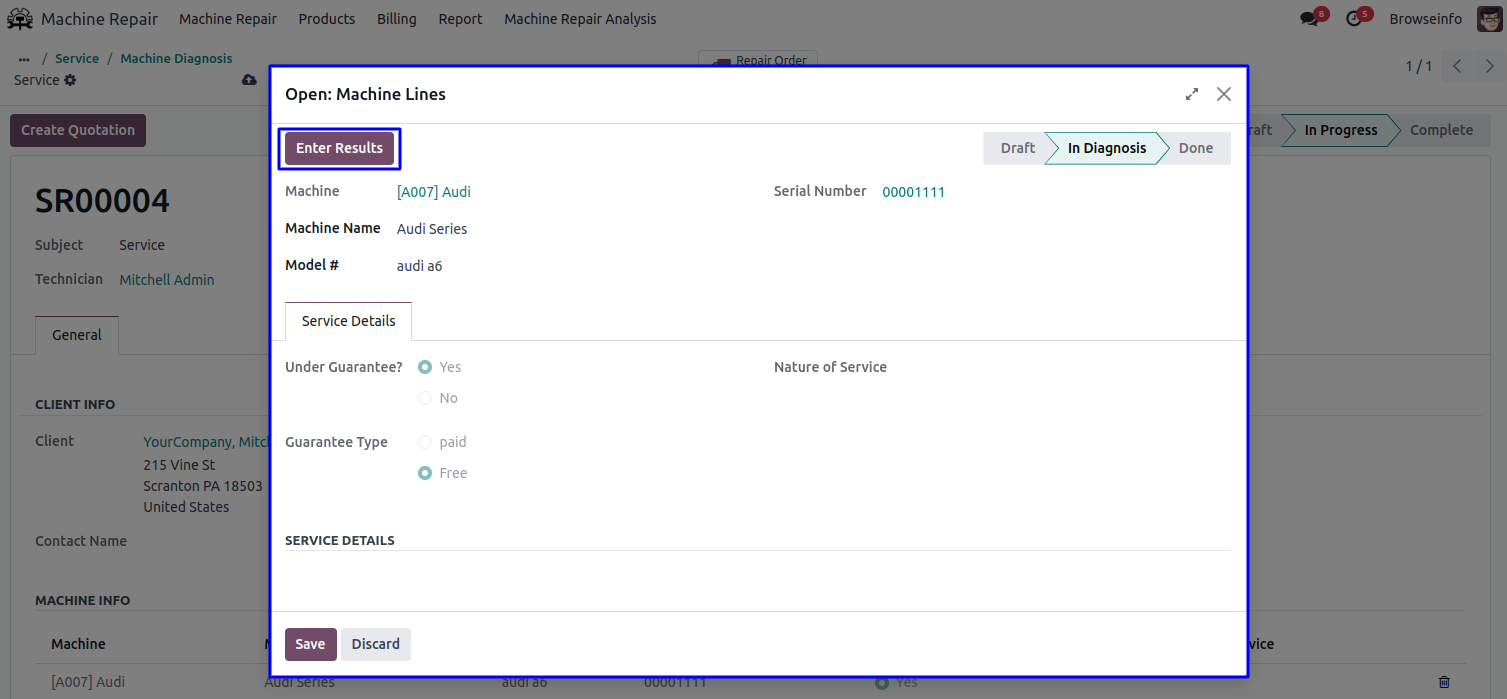Select No for Under Guarantee
The width and height of the screenshot is (1507, 699).
point(425,398)
